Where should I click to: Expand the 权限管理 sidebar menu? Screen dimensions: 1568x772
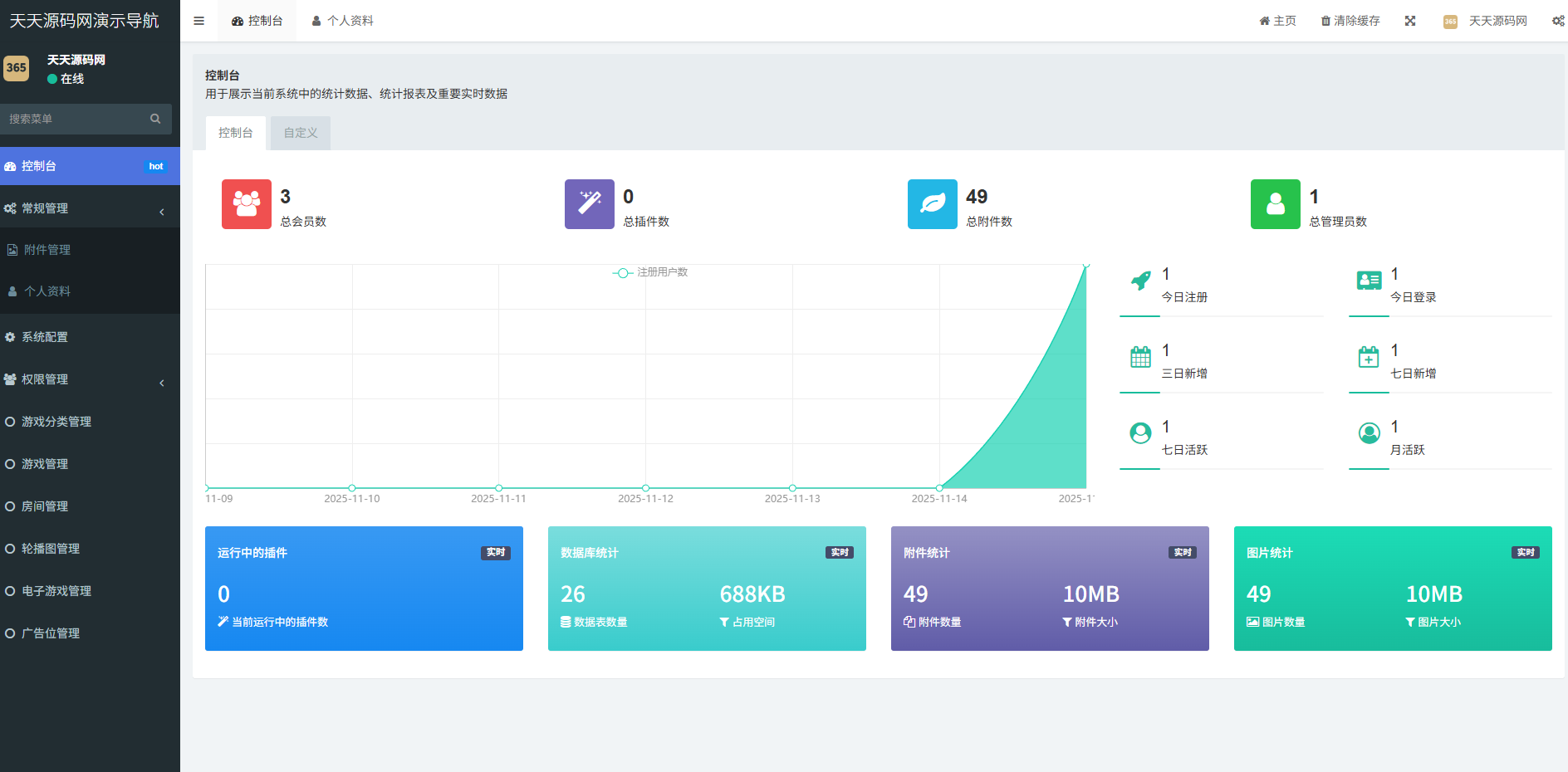(x=90, y=379)
